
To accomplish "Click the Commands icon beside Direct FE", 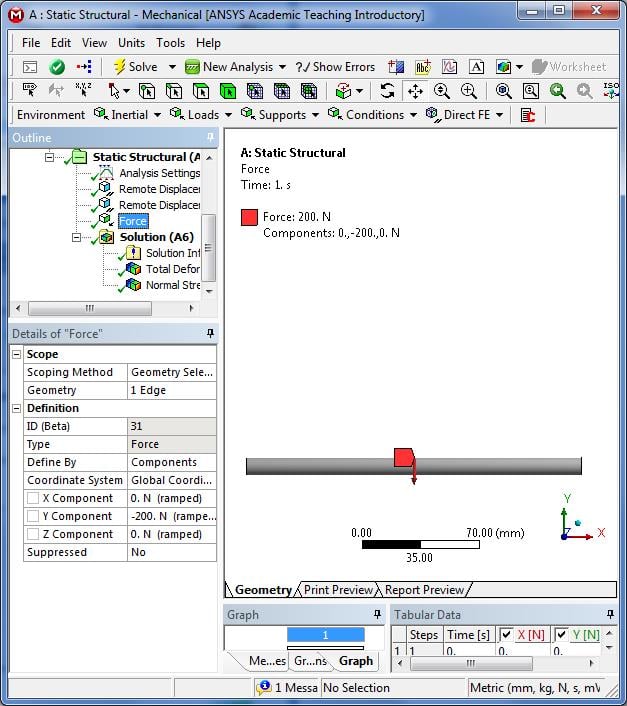I will click(x=528, y=115).
